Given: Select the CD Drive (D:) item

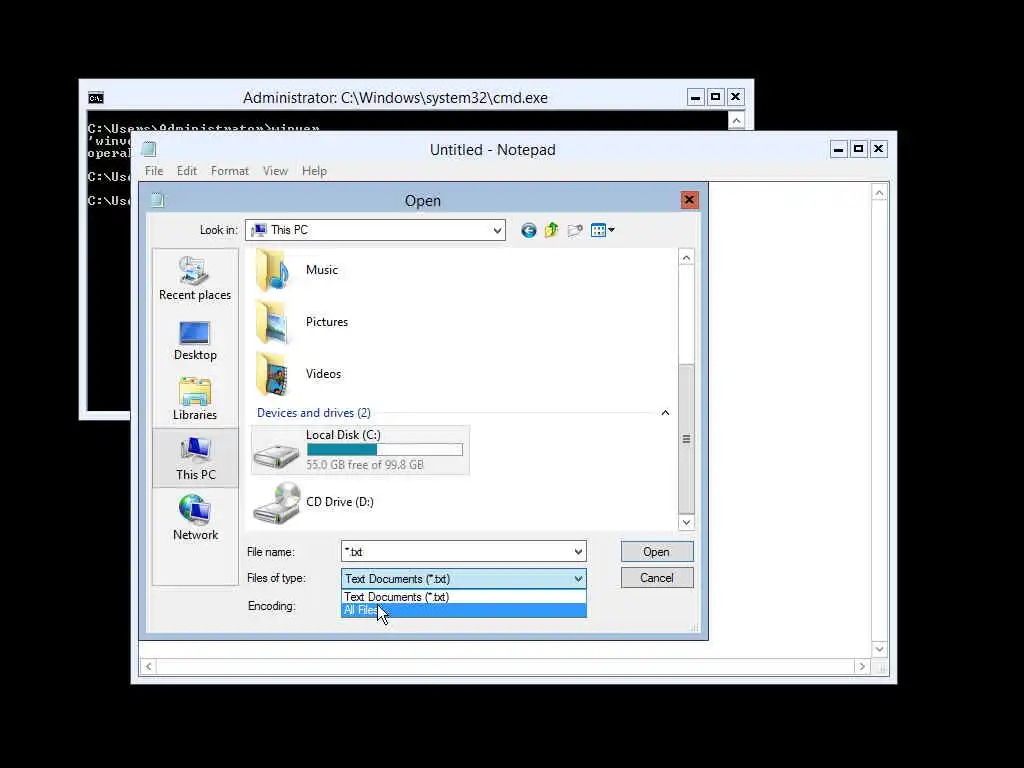Looking at the screenshot, I should coord(313,502).
